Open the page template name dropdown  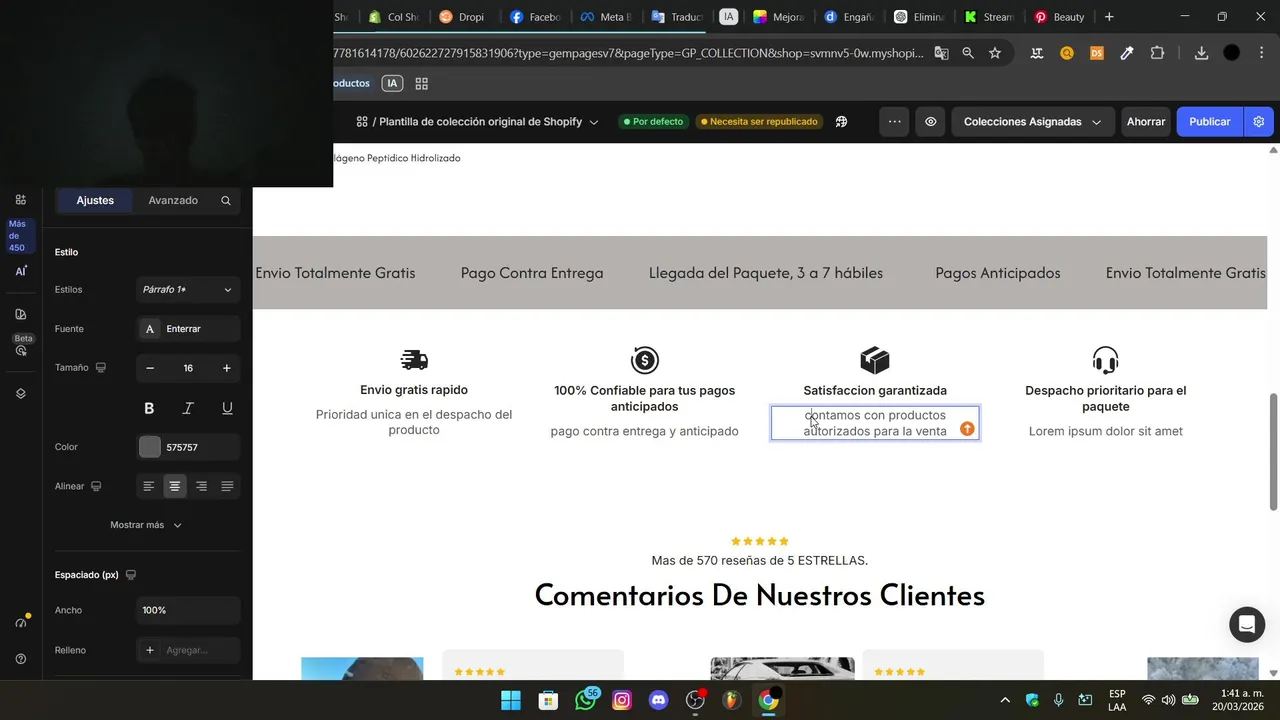tap(478, 122)
